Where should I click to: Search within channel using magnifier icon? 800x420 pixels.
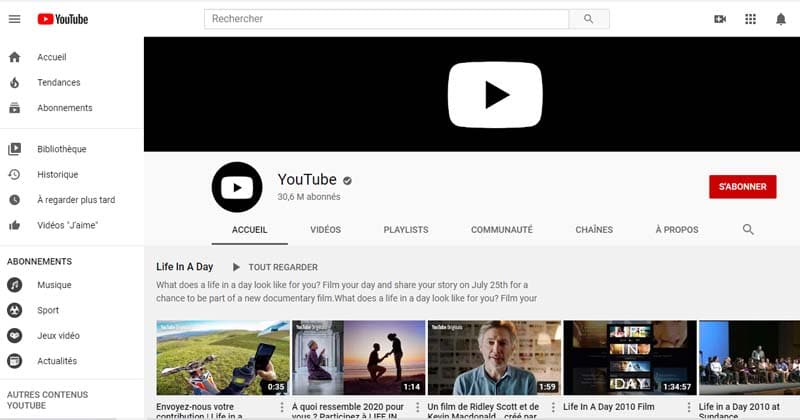tap(748, 230)
